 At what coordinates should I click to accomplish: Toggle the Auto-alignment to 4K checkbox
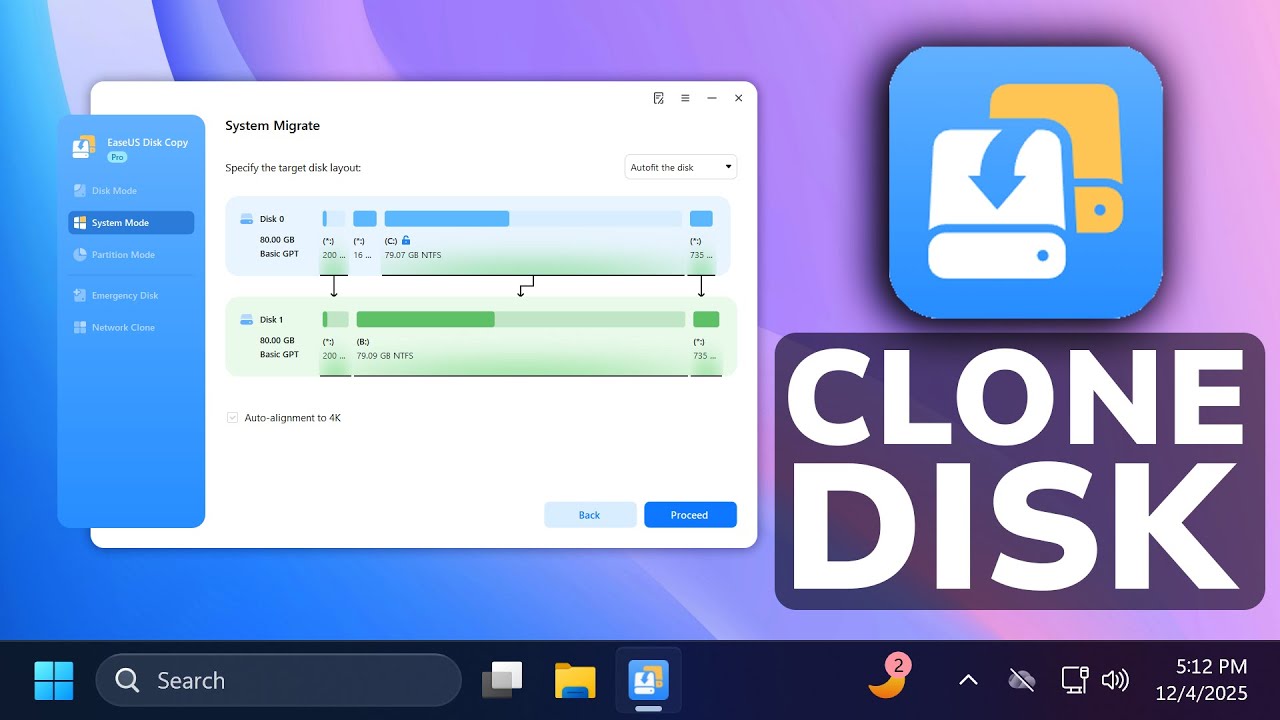(232, 418)
